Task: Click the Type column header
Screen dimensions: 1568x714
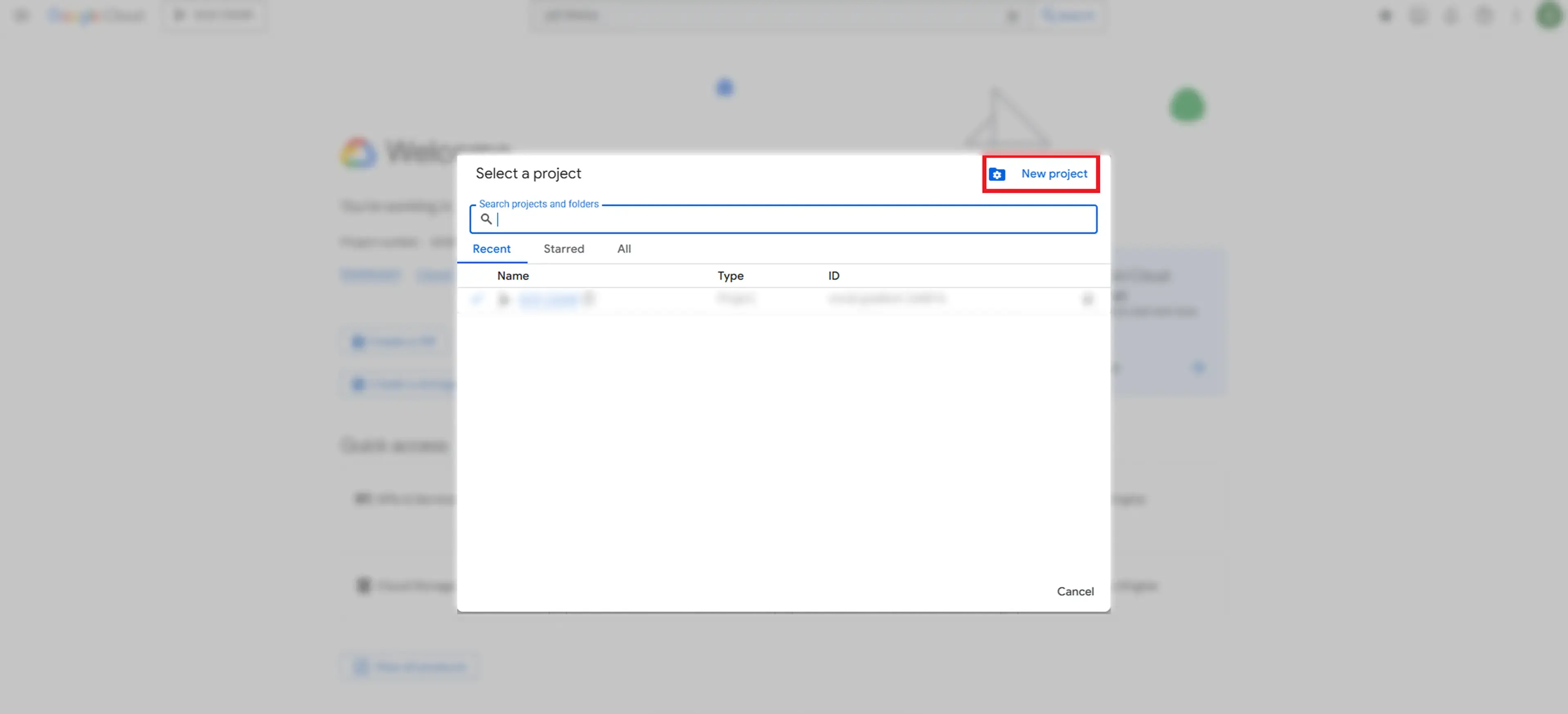Action: click(730, 276)
